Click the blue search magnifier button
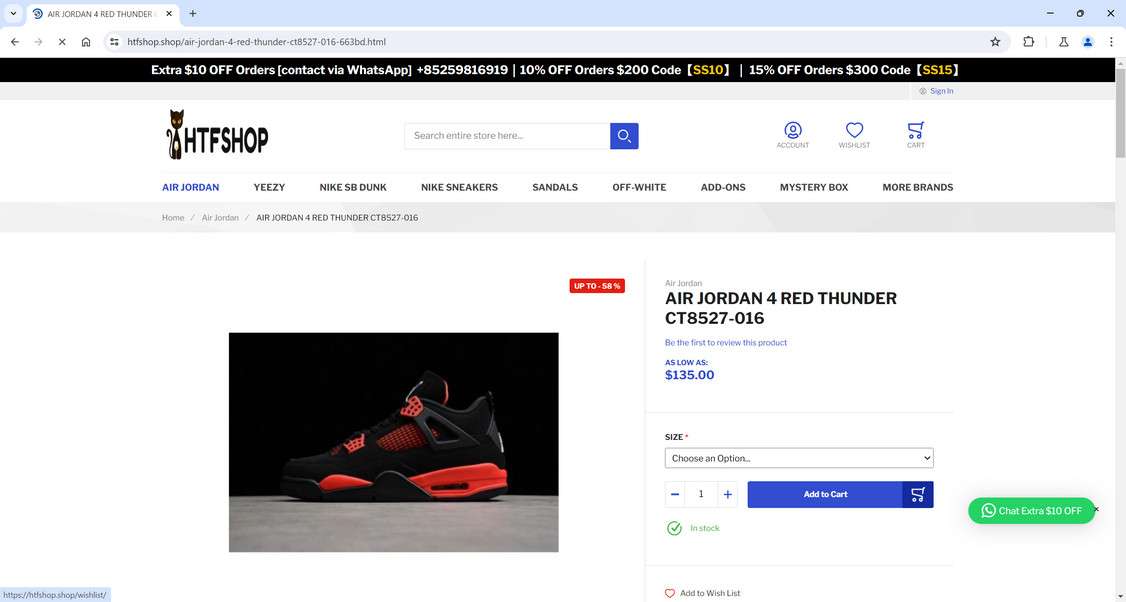1126x602 pixels. (624, 136)
